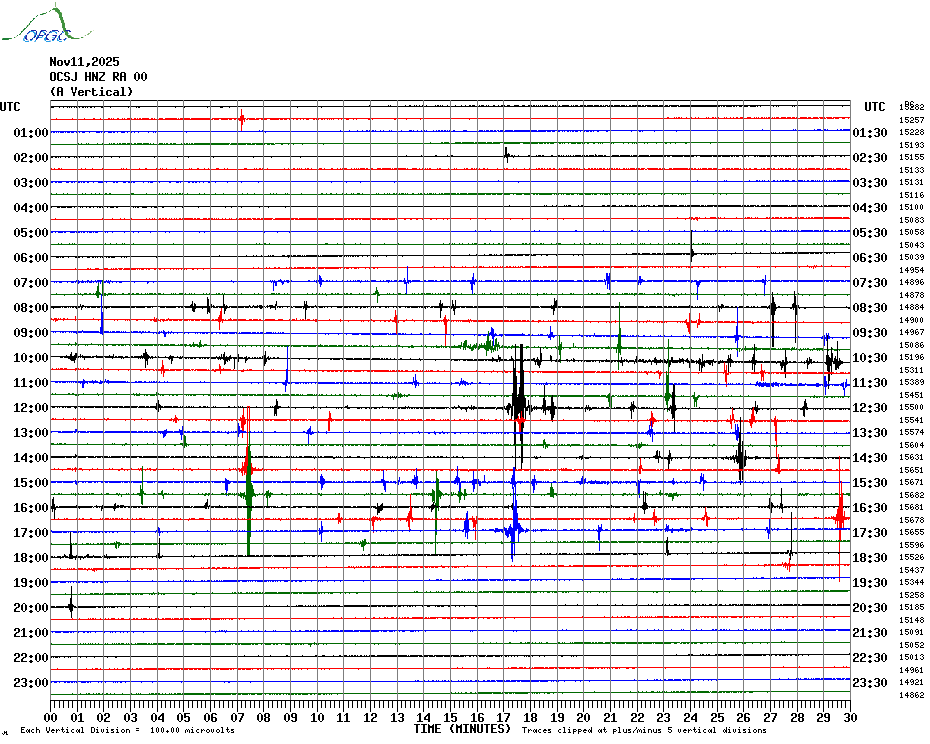The image size is (930, 744).
Task: Click 'Each Vertical Division = 100.00 microvolts' note
Action: coord(128,730)
